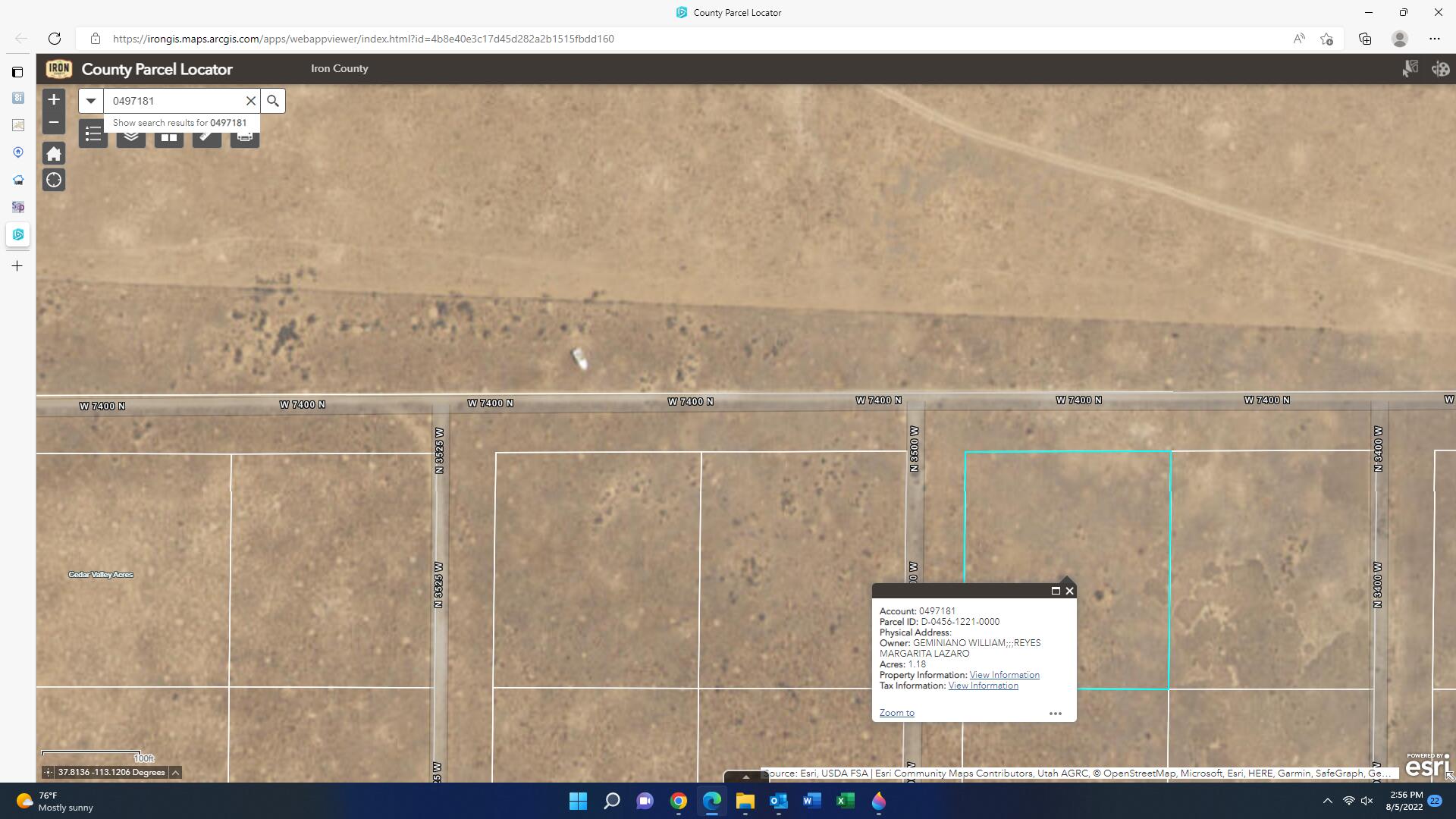Open more options with the popup ellipsis

click(x=1055, y=713)
